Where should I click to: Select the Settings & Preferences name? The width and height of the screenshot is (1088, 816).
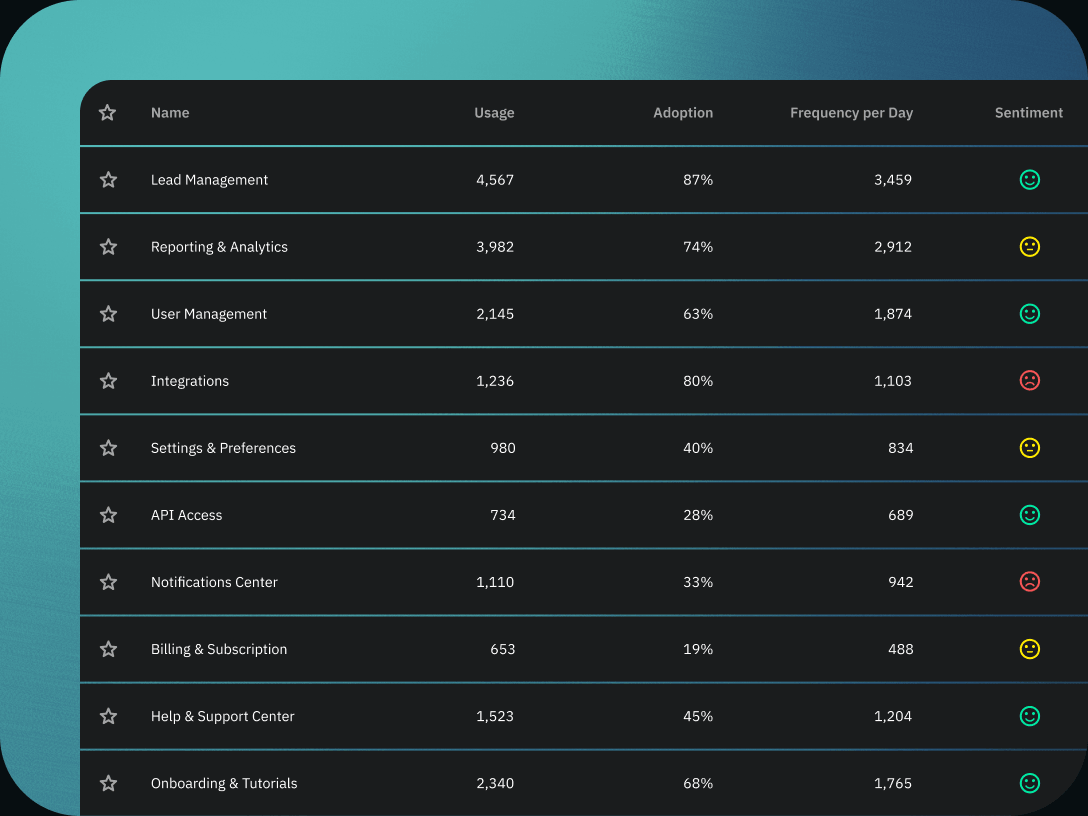click(x=223, y=449)
